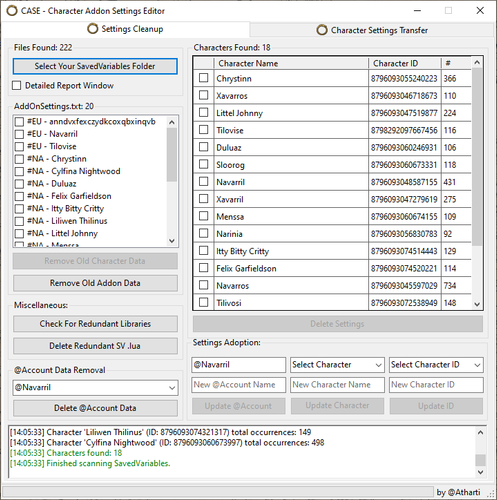Select #NA - Cylfina Nightwood checkbox
The image size is (497, 500).
coord(19,171)
